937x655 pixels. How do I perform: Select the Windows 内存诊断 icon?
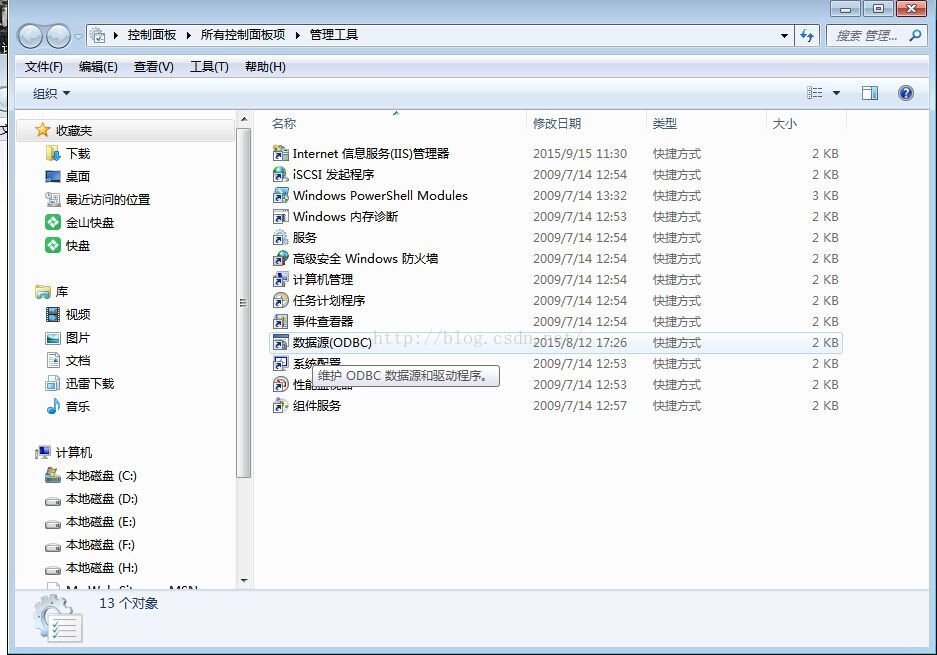(280, 216)
